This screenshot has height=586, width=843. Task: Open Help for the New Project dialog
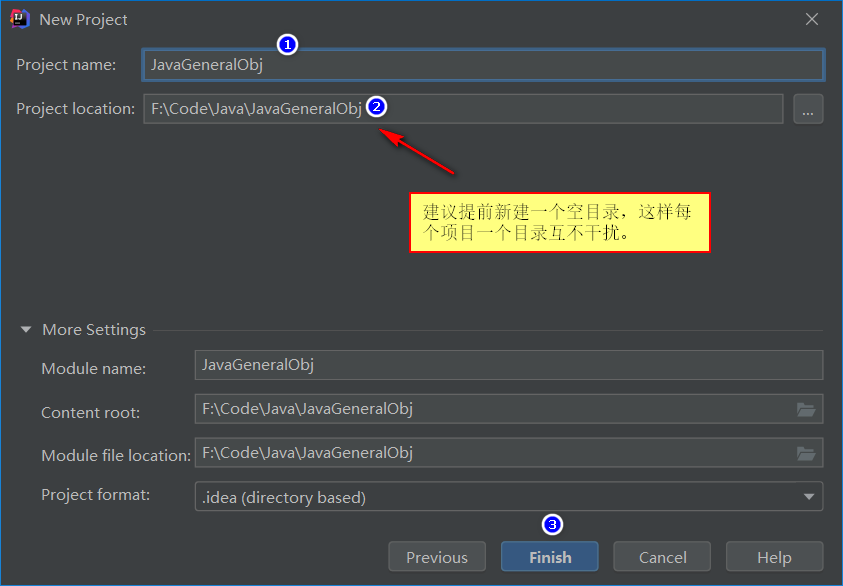774,556
